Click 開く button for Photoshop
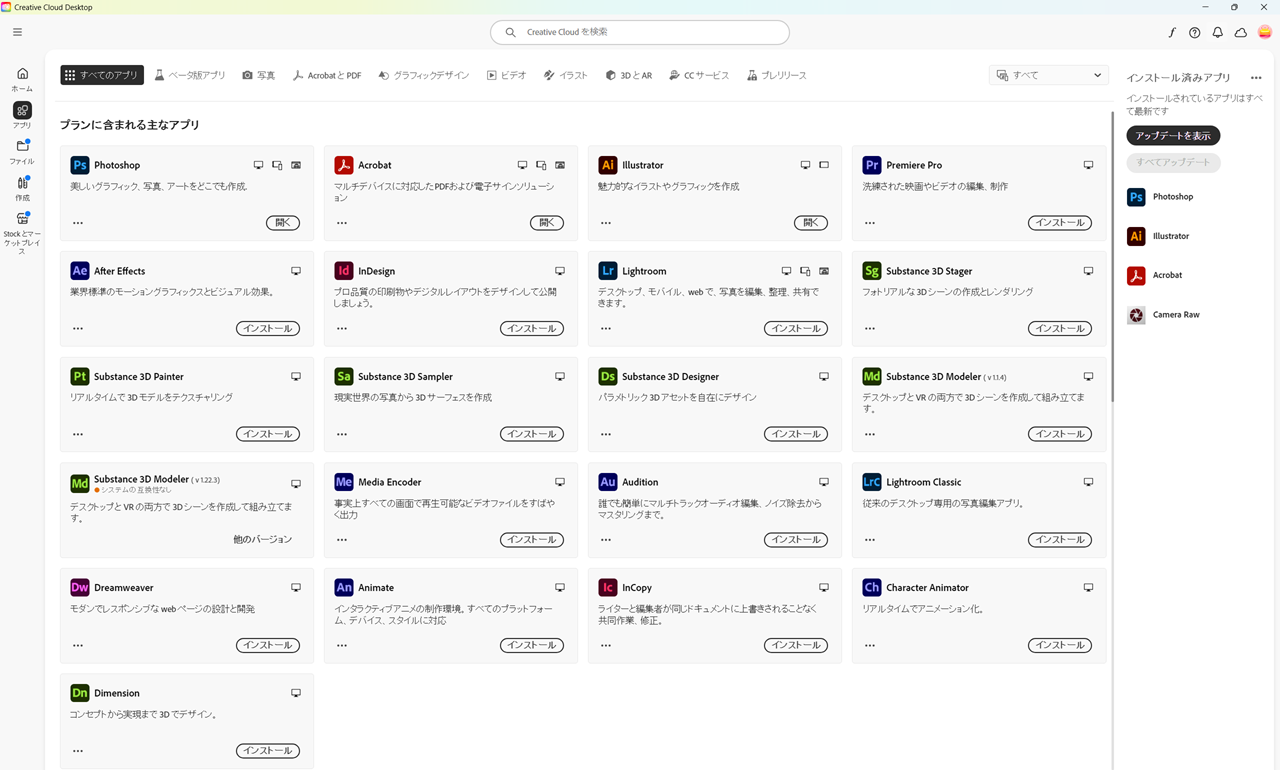 (283, 223)
